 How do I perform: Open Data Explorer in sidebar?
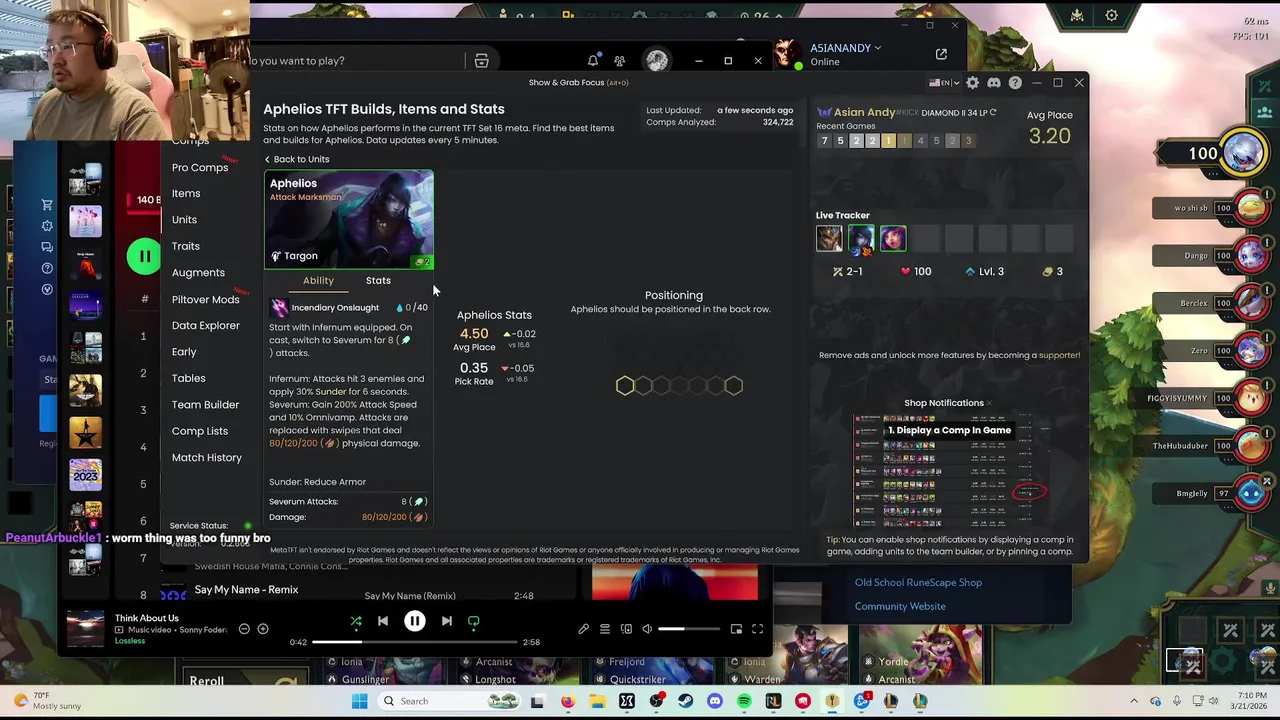(205, 326)
